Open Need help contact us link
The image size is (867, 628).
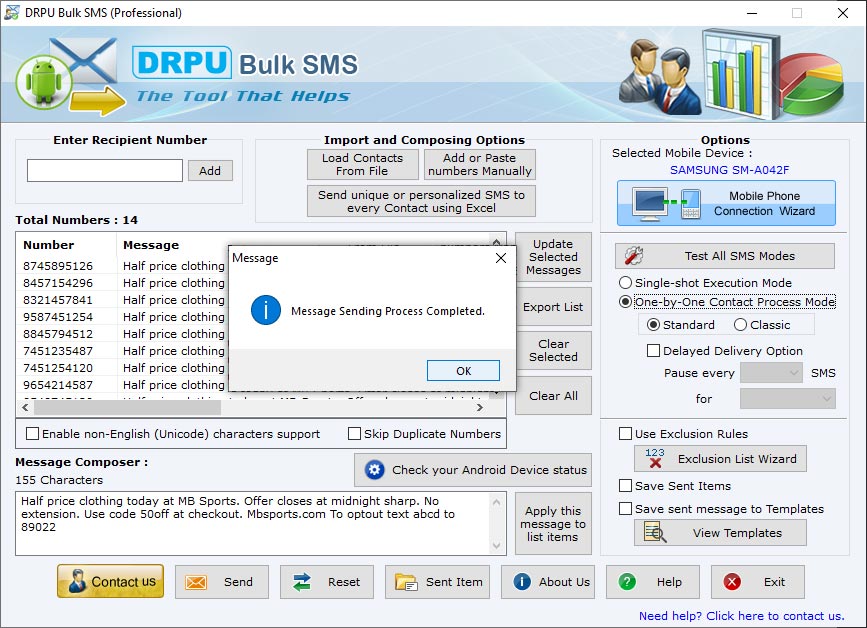741,616
